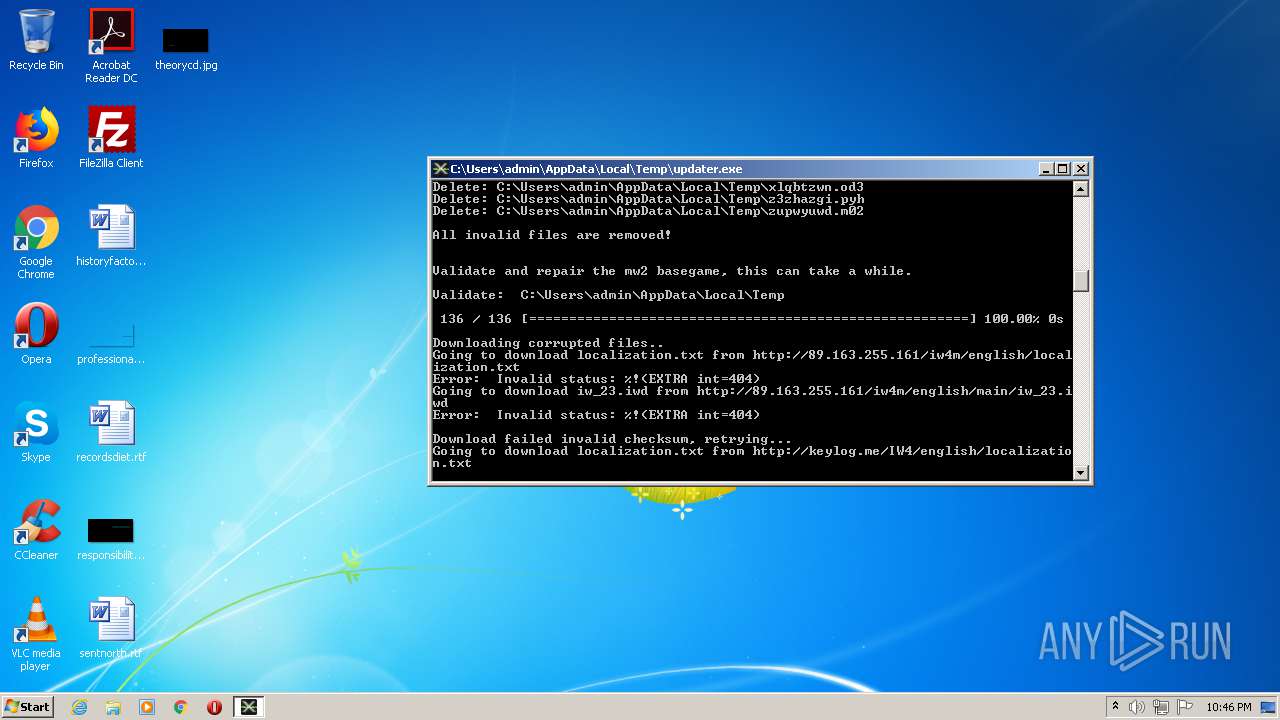This screenshot has width=1280, height=720.
Task: Open Firefox desktop shortcut
Action: coord(36,138)
